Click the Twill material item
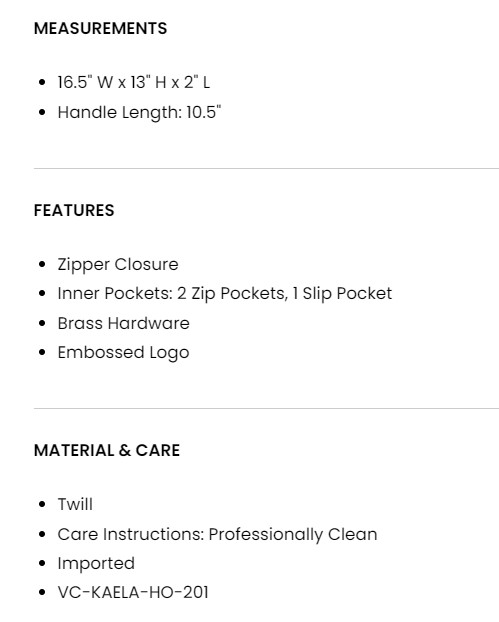 (75, 505)
